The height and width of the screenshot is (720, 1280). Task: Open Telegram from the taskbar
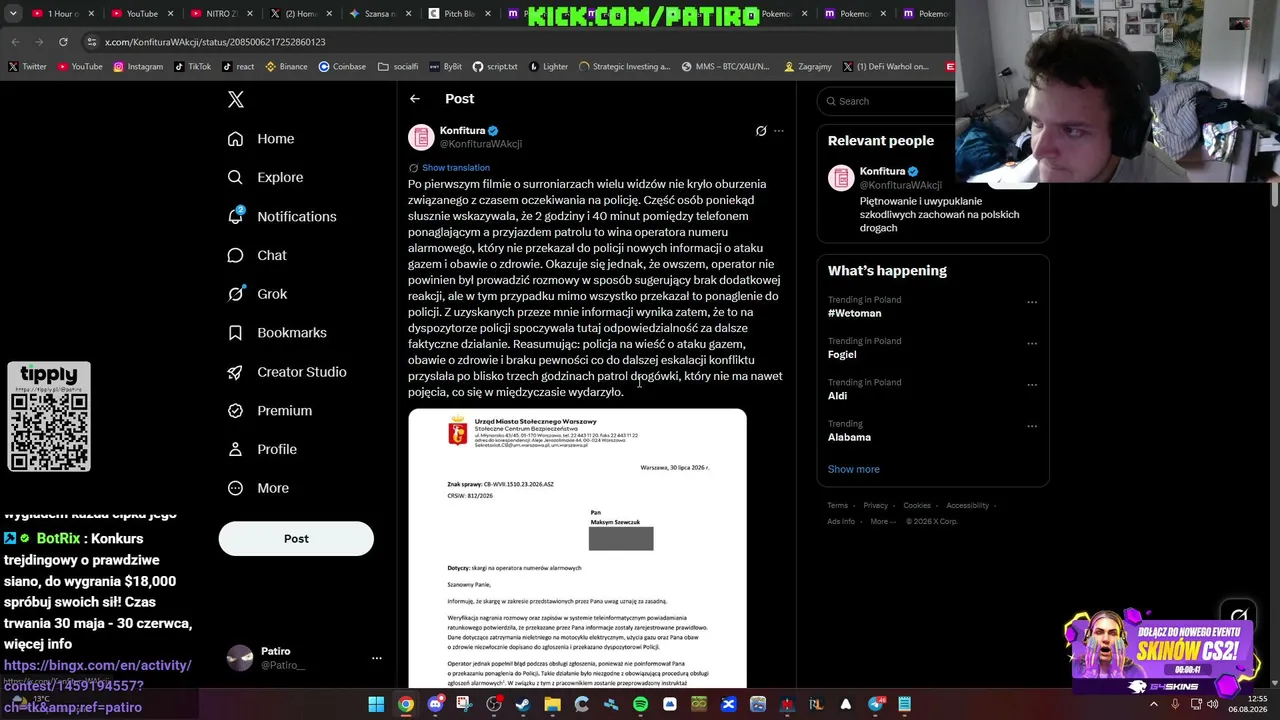(875, 704)
